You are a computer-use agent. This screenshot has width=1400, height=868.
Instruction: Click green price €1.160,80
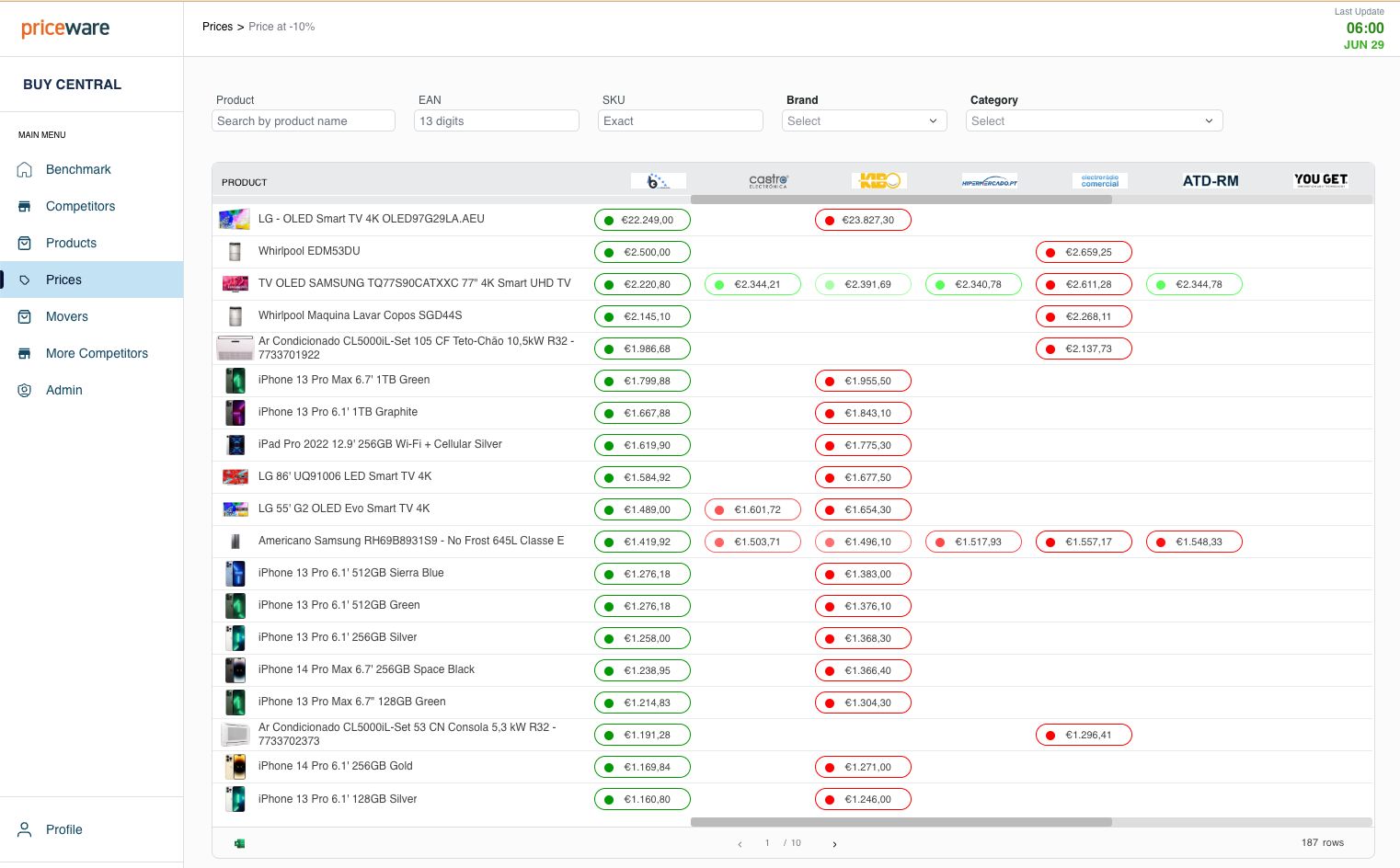(642, 799)
